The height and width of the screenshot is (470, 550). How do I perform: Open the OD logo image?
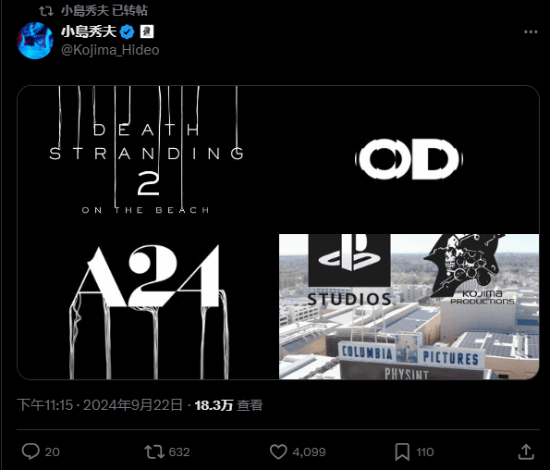pos(409,159)
